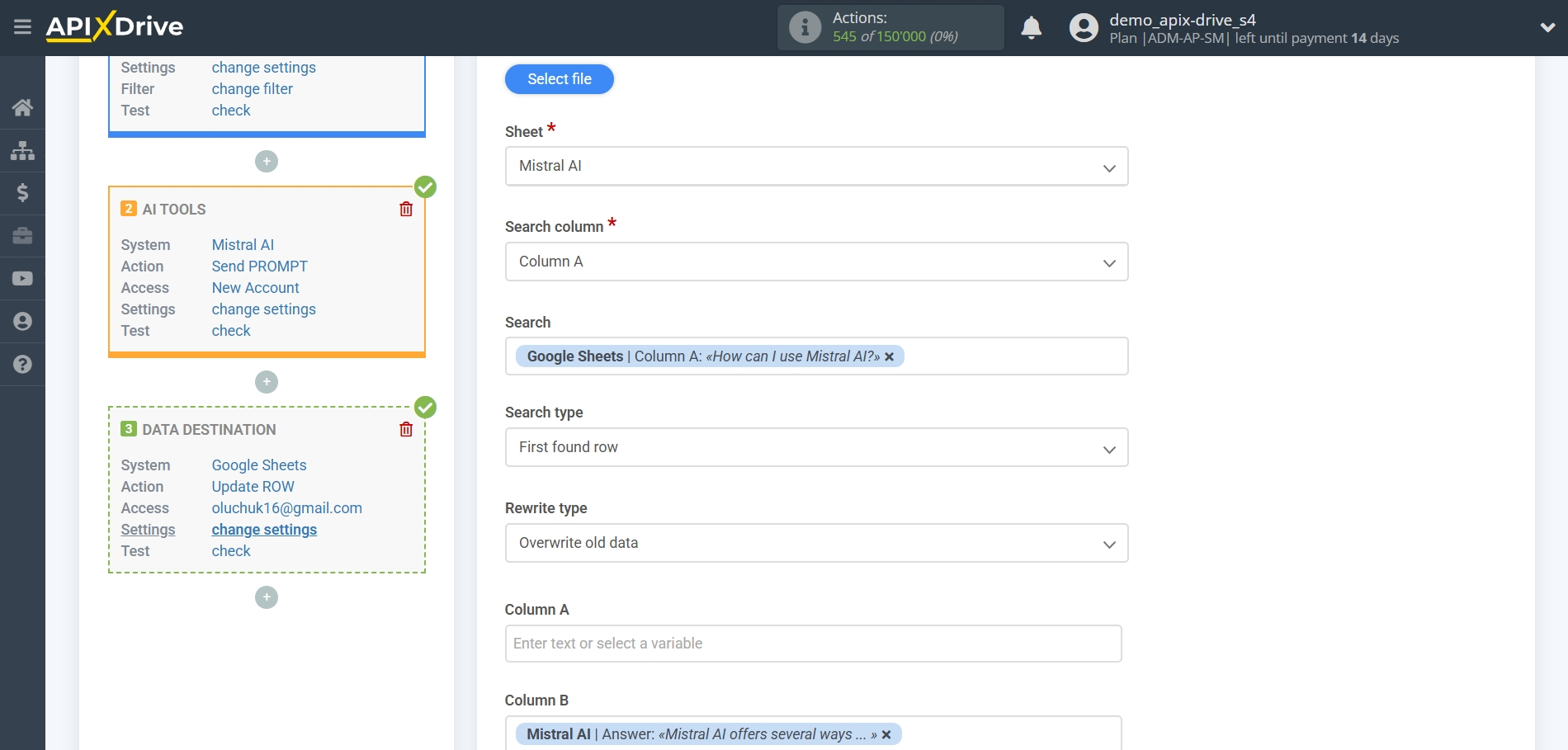Screen dimensions: 1568x750
Task: Remove the Google Sheets search variable chip
Action: click(x=889, y=356)
